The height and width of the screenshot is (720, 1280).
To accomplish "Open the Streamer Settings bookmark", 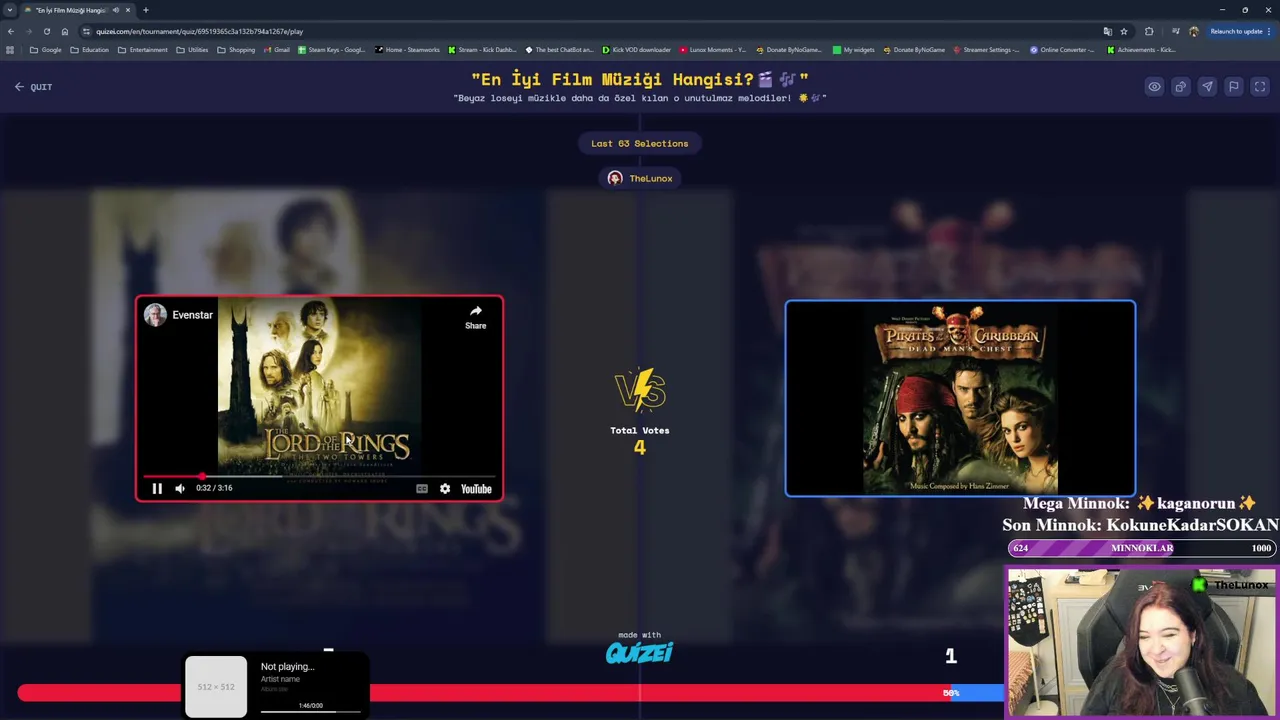I will (x=987, y=50).
